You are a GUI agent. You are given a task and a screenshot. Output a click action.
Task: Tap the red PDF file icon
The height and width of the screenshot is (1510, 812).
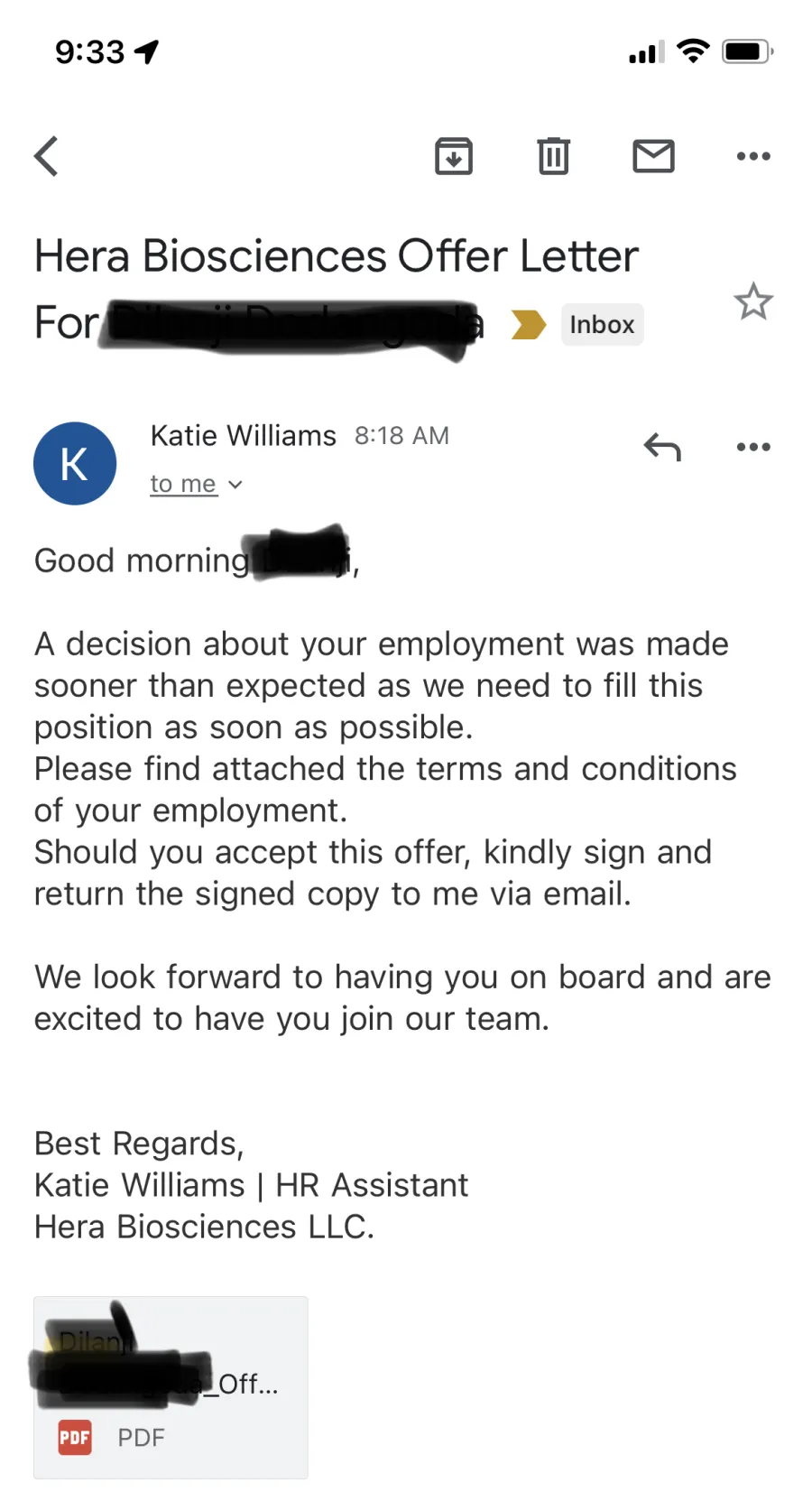coord(75,1437)
